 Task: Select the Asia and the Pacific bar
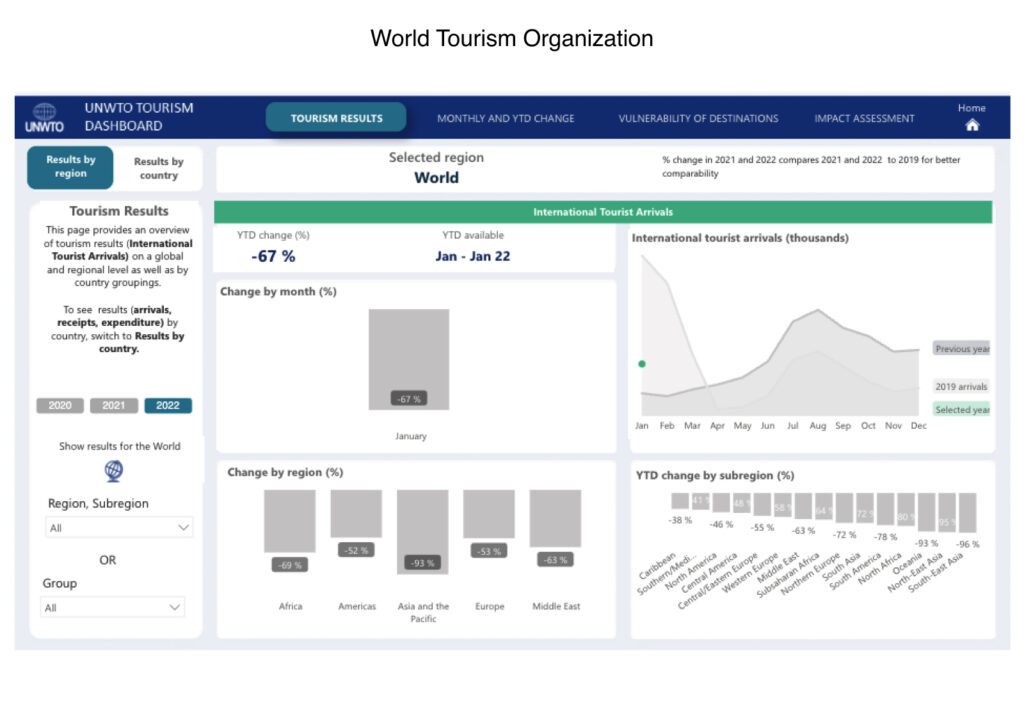point(422,531)
